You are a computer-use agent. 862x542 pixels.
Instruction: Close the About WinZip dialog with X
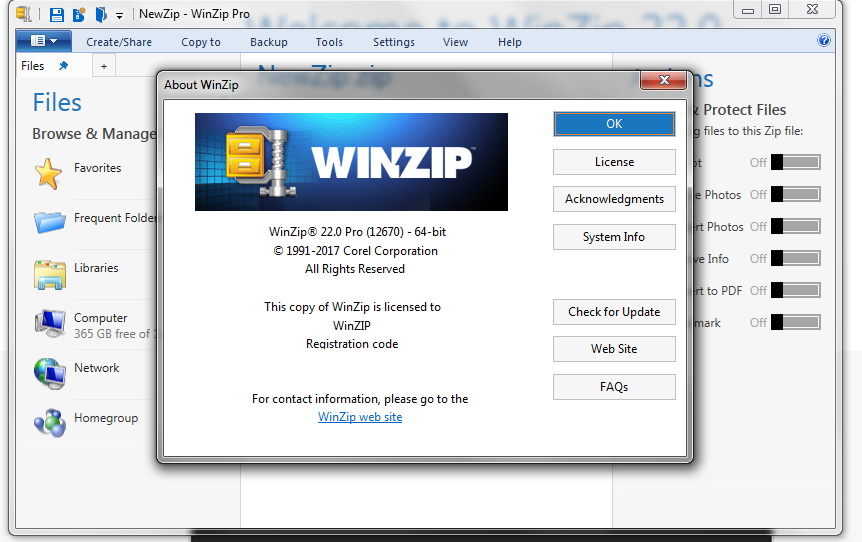point(664,80)
